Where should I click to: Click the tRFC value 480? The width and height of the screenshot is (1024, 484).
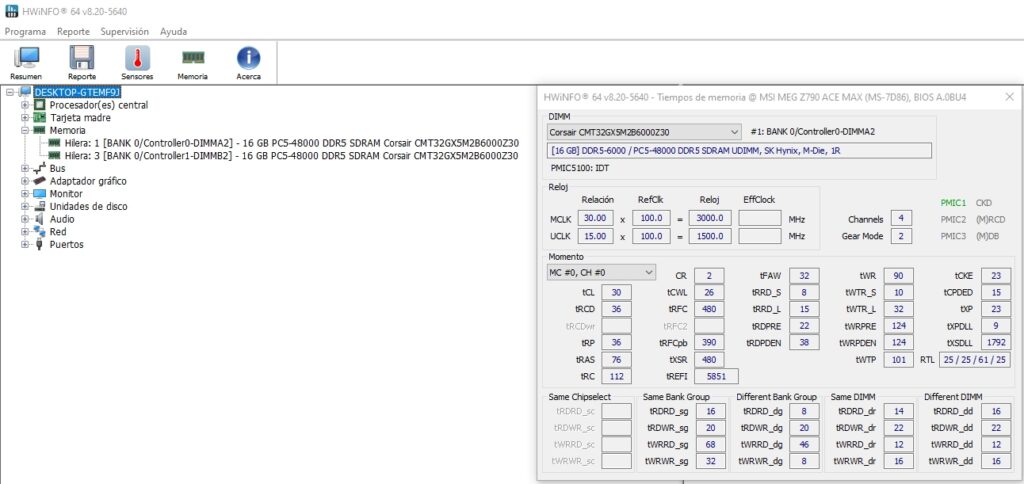coord(709,309)
